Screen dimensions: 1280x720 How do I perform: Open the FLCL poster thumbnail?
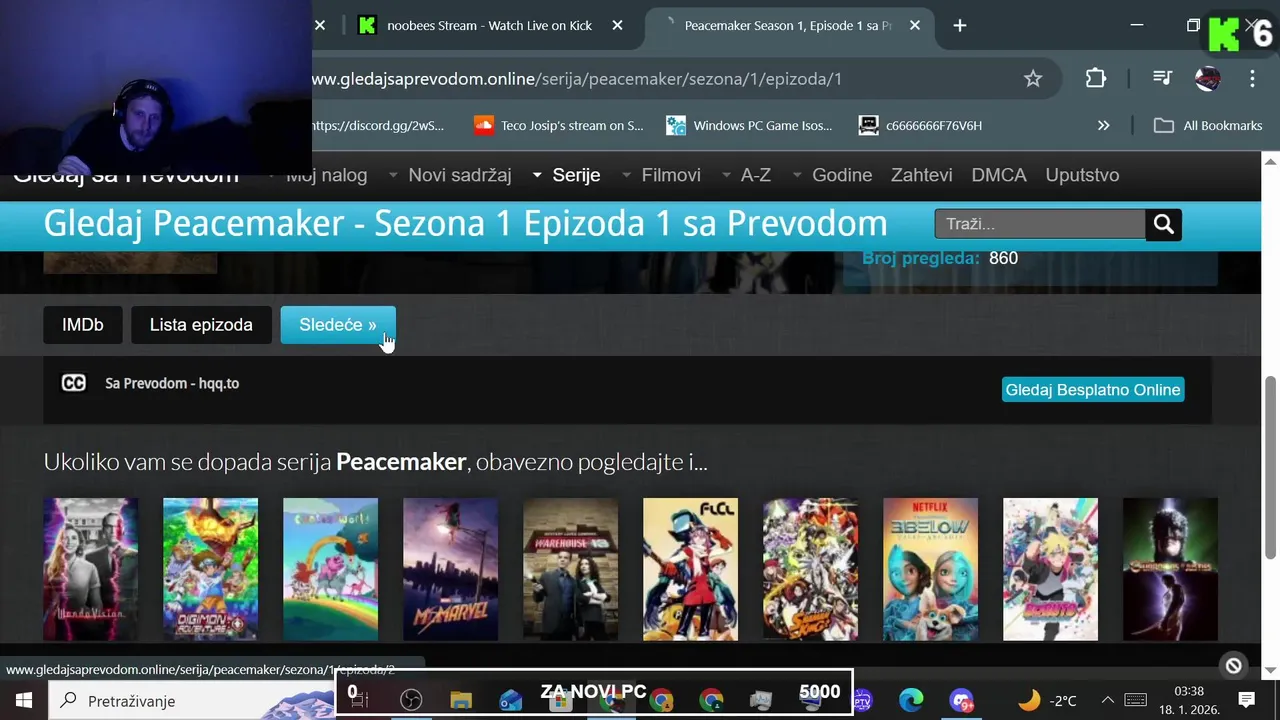(690, 569)
